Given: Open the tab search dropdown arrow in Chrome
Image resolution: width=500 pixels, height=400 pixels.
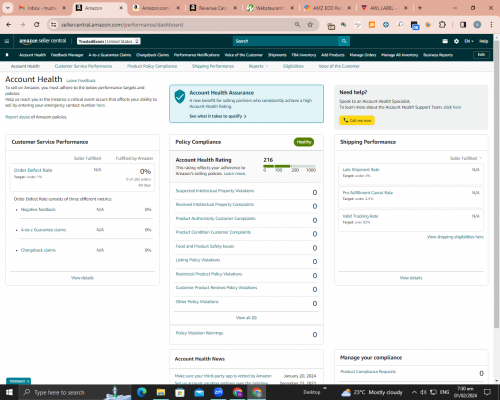Looking at the screenshot, I should coord(7,8).
